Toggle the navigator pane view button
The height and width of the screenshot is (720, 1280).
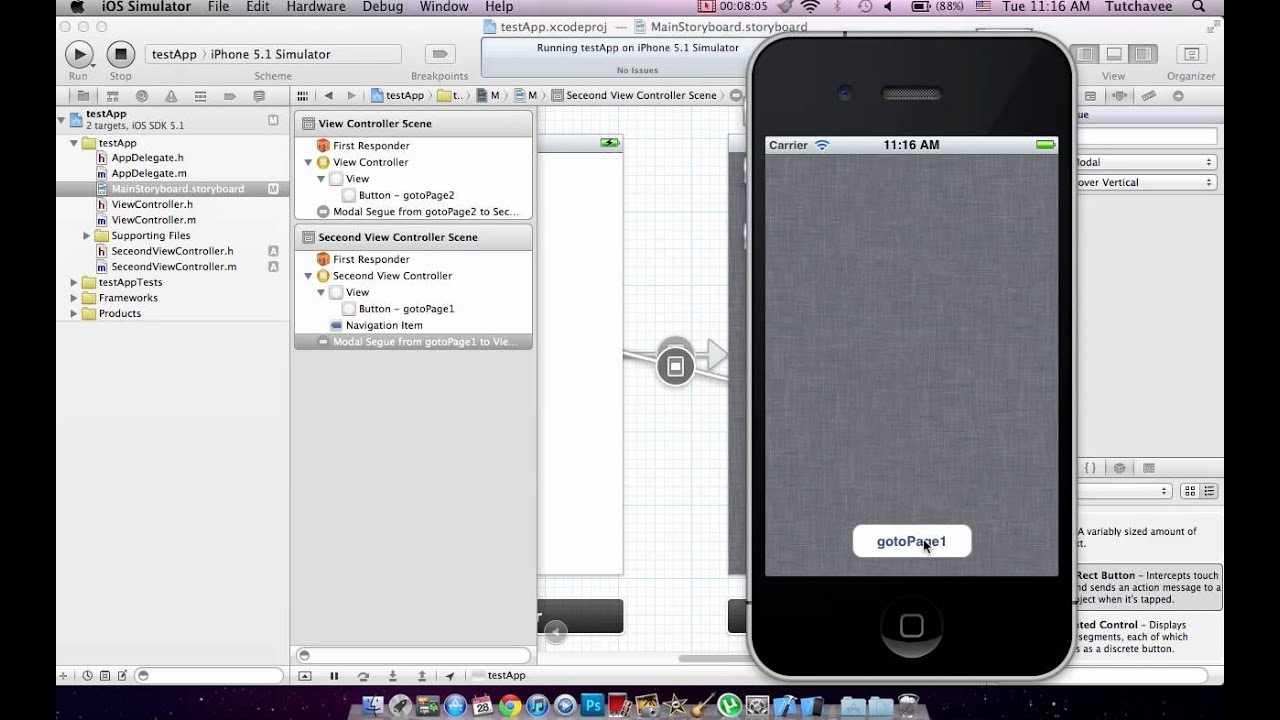1086,54
